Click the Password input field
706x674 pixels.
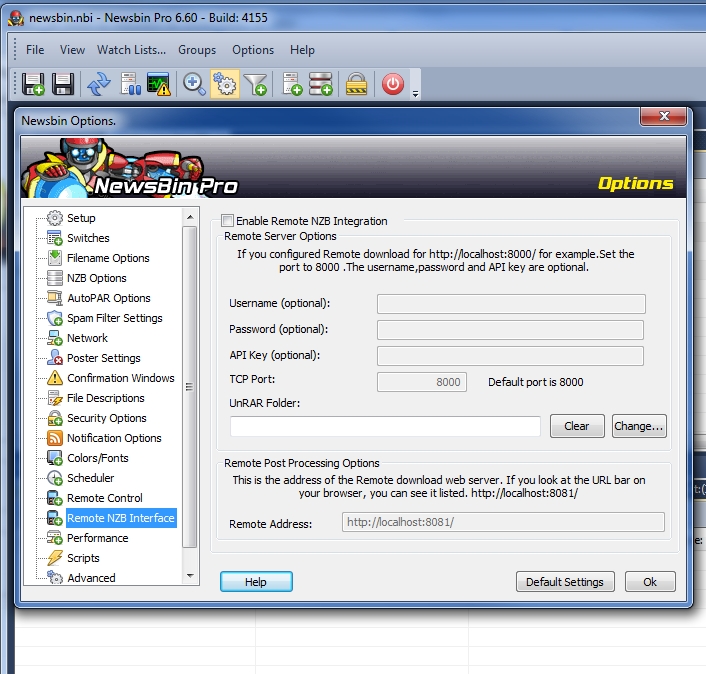(510, 330)
